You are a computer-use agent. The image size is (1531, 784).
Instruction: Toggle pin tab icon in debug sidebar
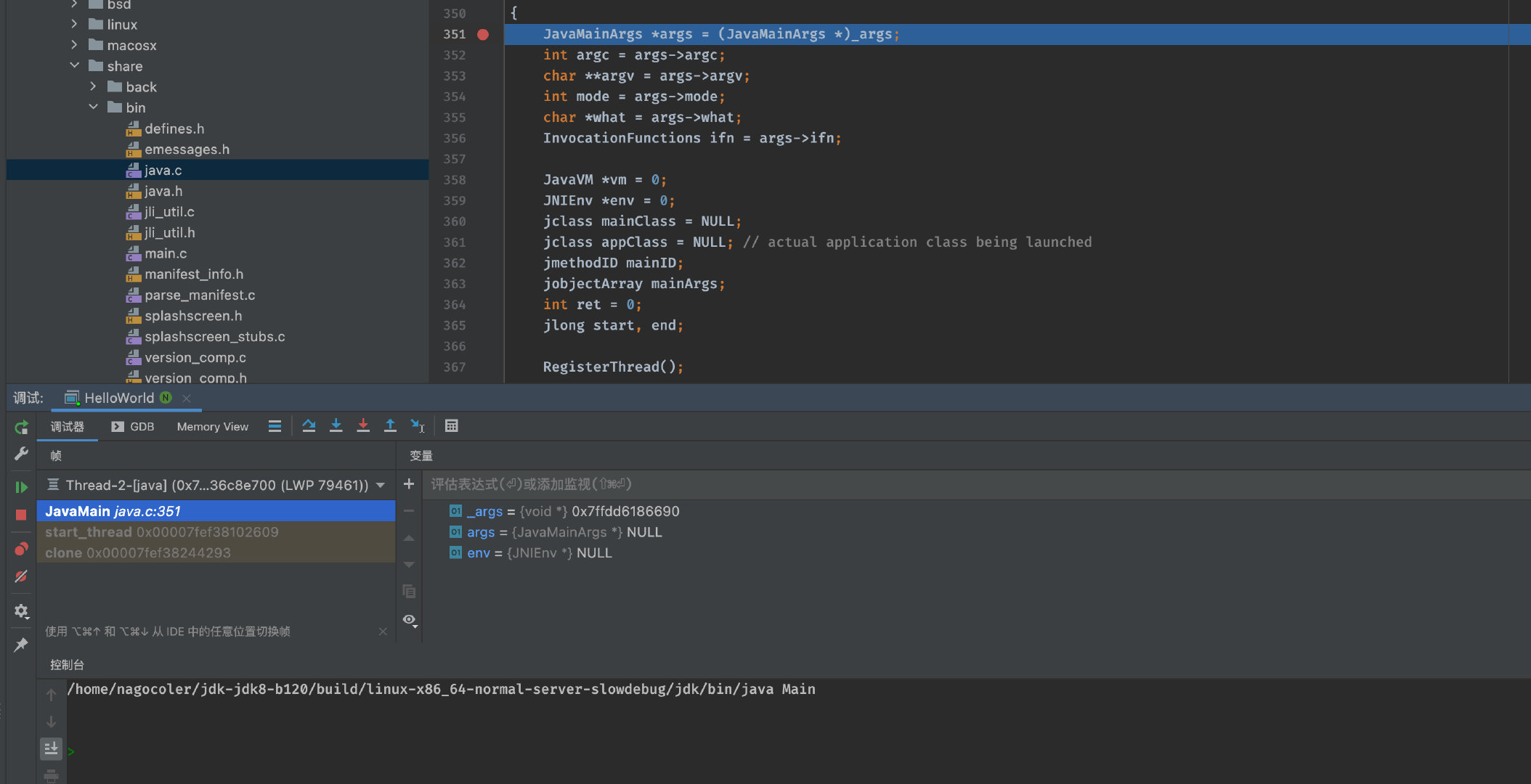point(21,645)
